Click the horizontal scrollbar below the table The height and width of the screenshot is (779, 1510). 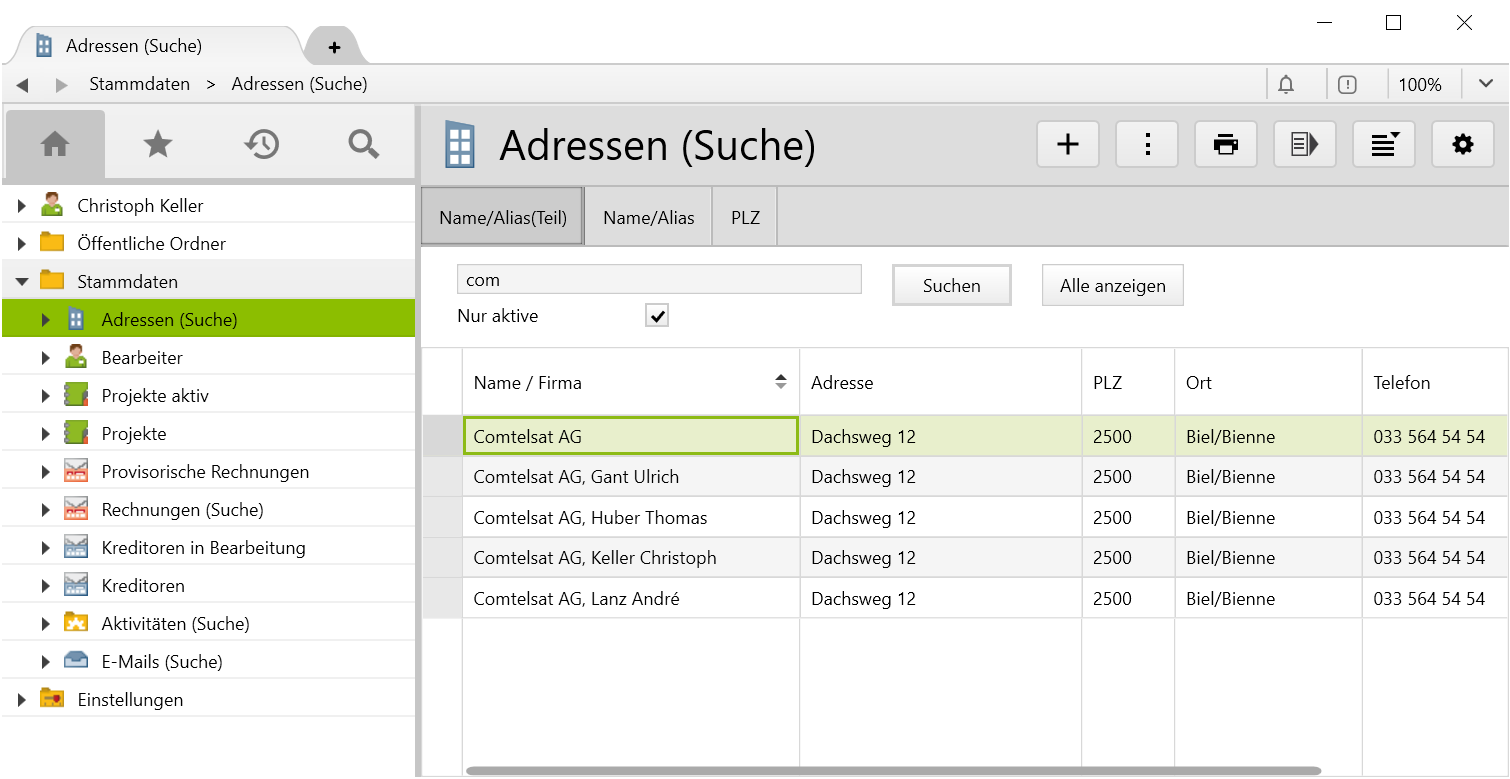[892, 771]
